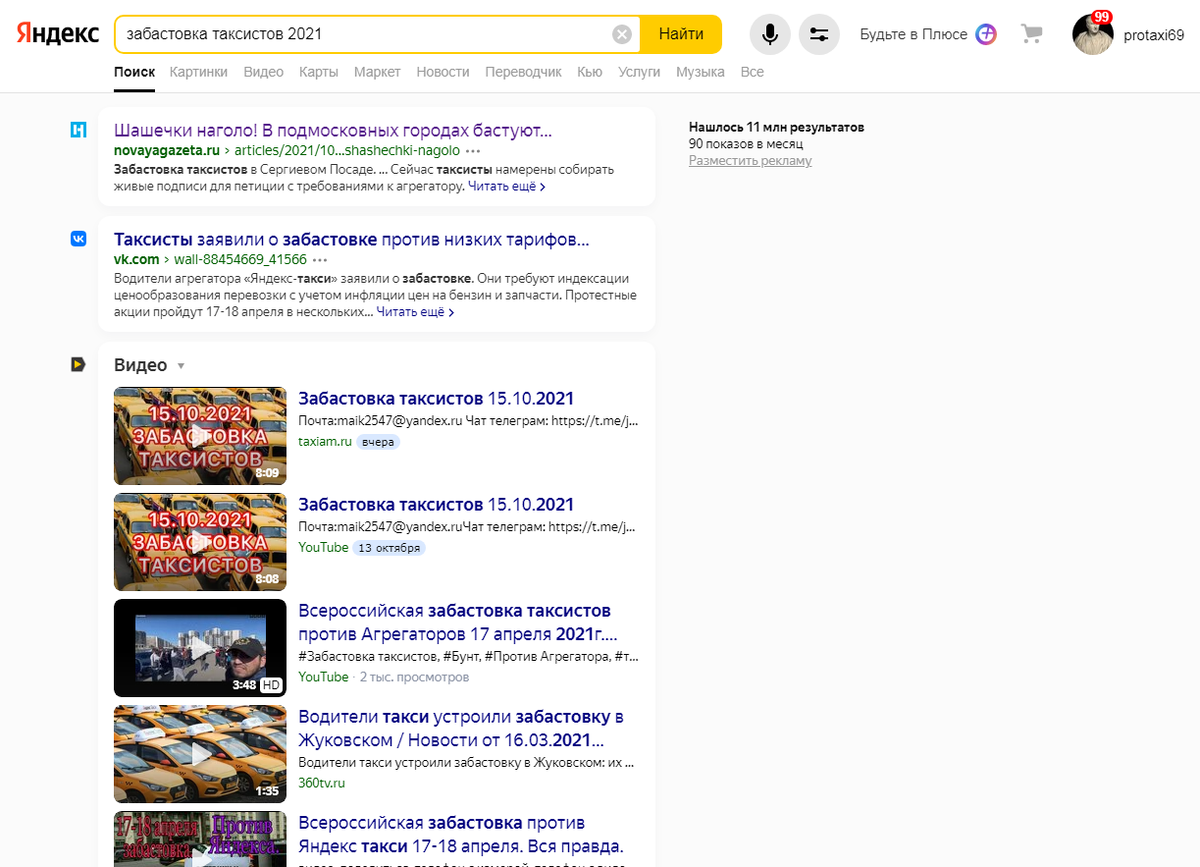Click the novayagazeta.ru domain link
Screen dimensions: 1200x867
click(x=167, y=151)
